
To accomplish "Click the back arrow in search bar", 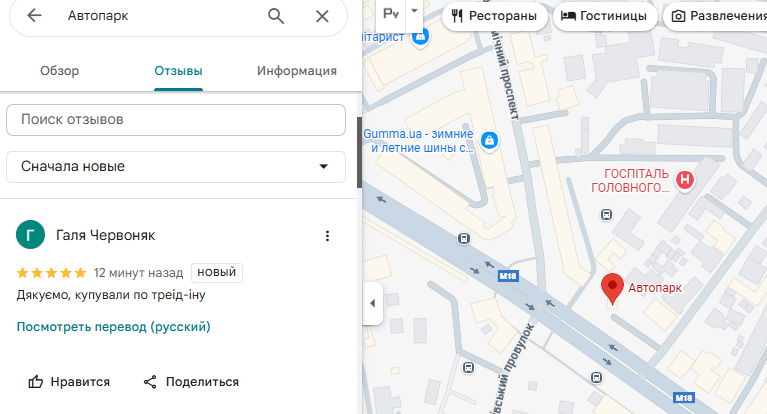I will (35, 16).
